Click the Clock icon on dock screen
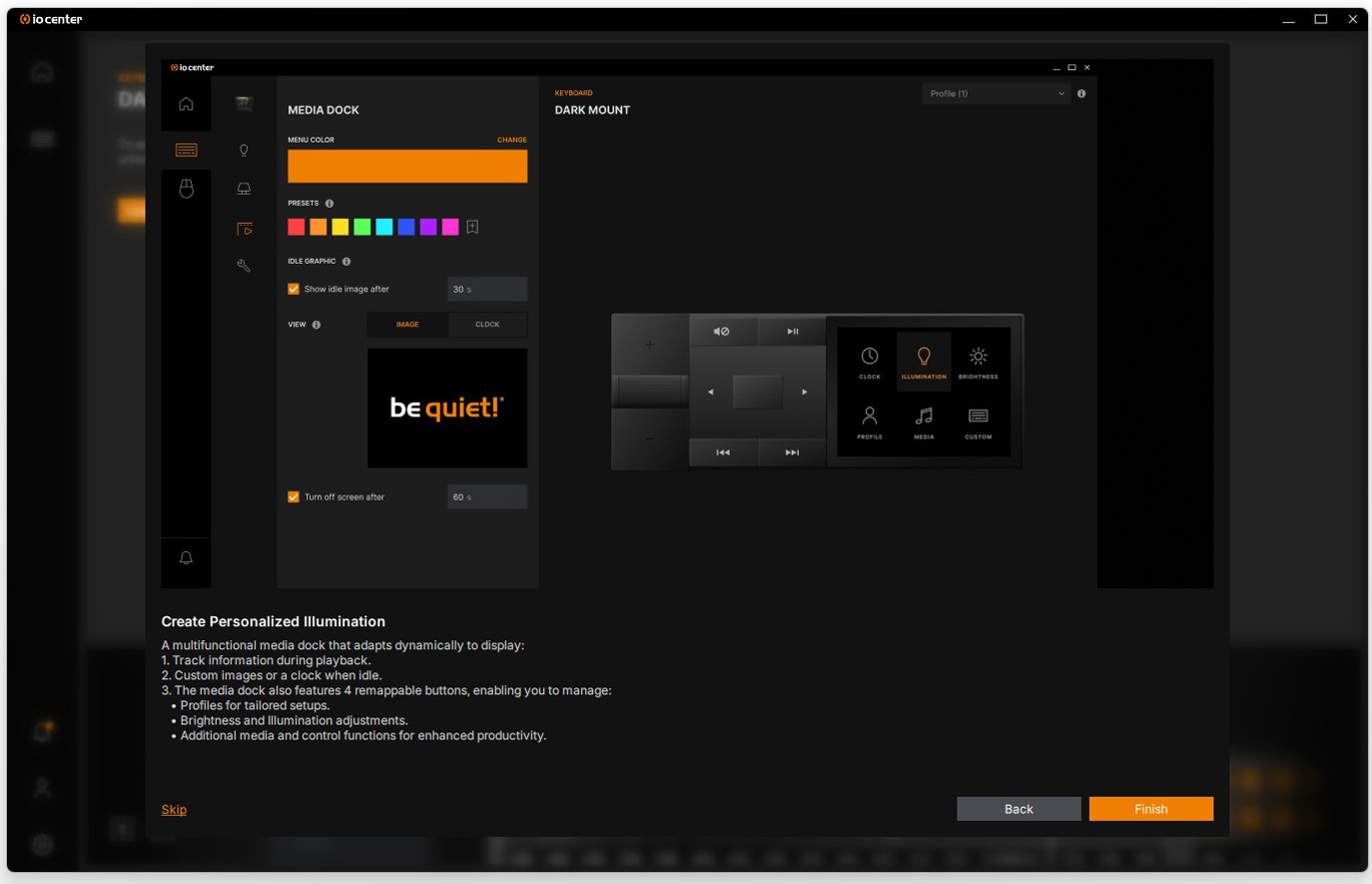The image size is (1372, 884). [x=870, y=361]
